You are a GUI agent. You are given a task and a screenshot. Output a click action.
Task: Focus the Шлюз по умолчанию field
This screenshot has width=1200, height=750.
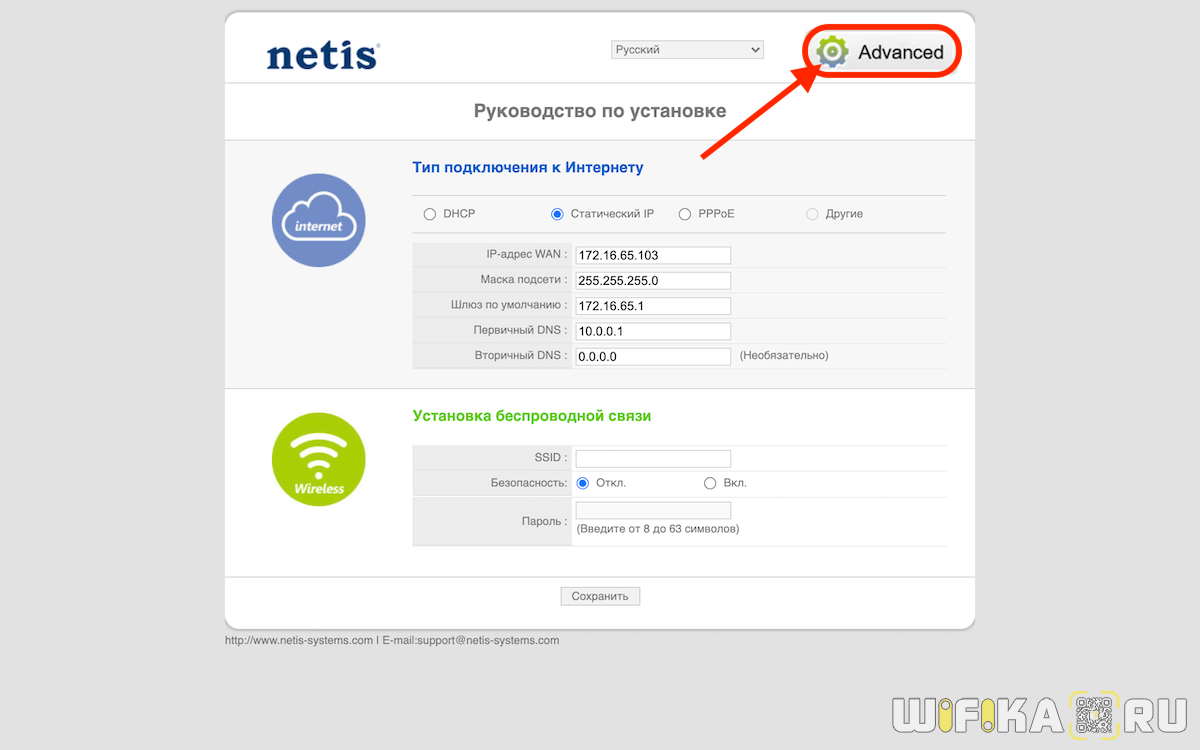click(653, 306)
